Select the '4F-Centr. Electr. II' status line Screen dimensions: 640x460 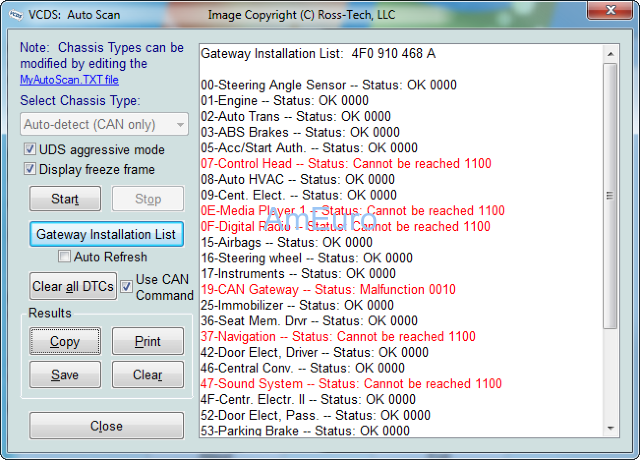pos(308,400)
